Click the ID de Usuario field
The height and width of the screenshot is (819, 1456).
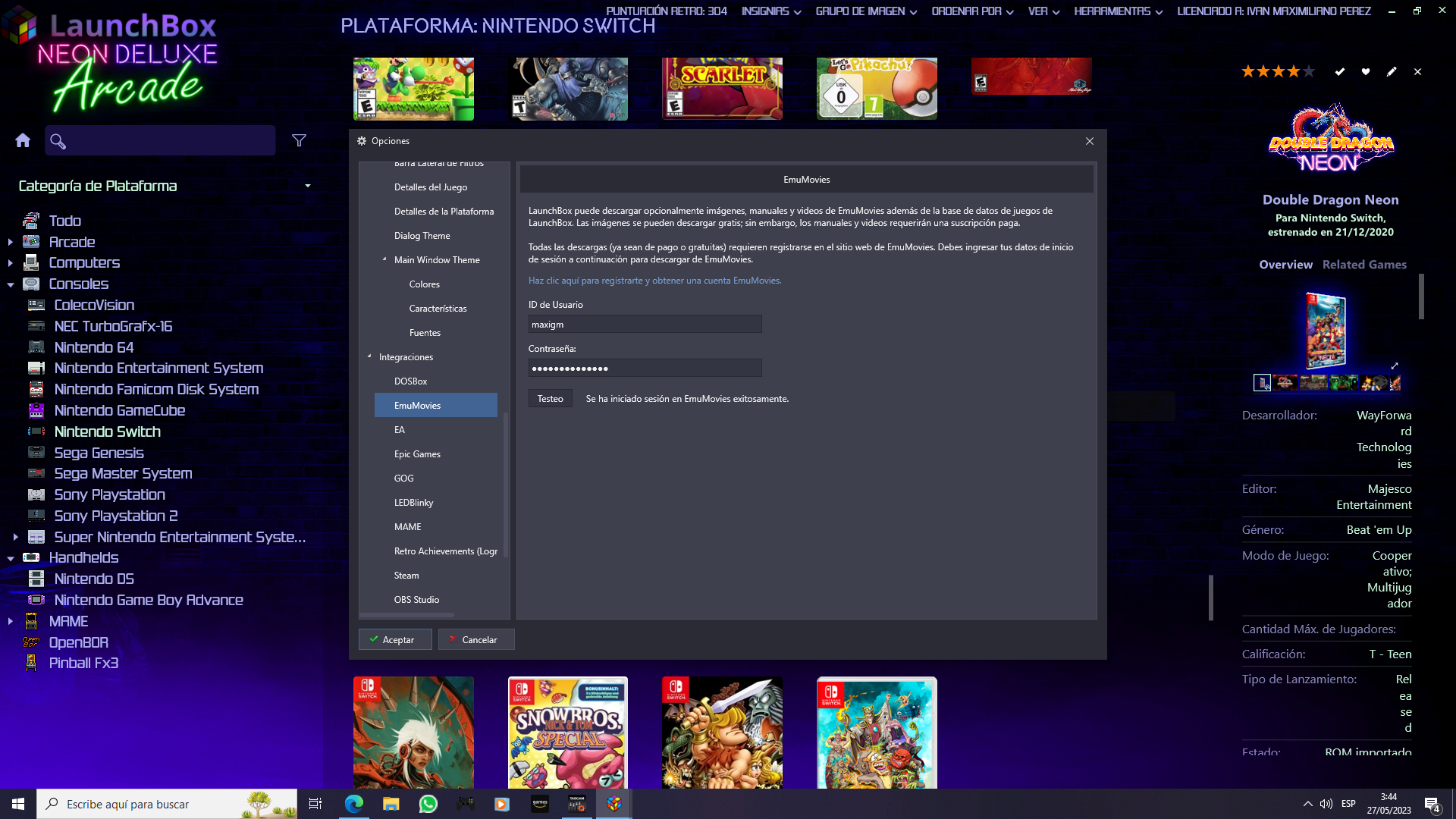[x=645, y=325]
